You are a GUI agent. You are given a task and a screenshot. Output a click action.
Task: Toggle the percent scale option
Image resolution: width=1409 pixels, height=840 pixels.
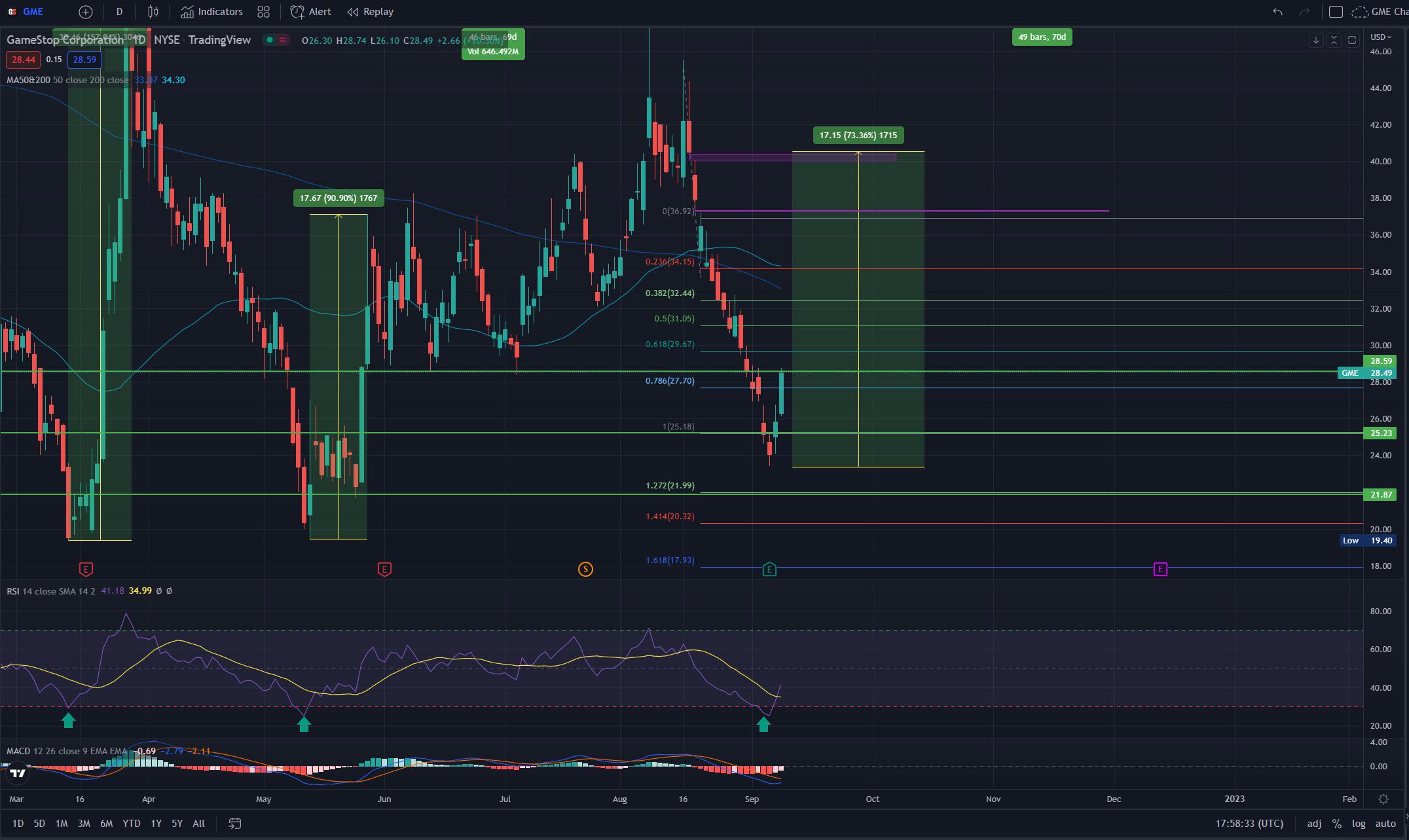[x=1336, y=824]
